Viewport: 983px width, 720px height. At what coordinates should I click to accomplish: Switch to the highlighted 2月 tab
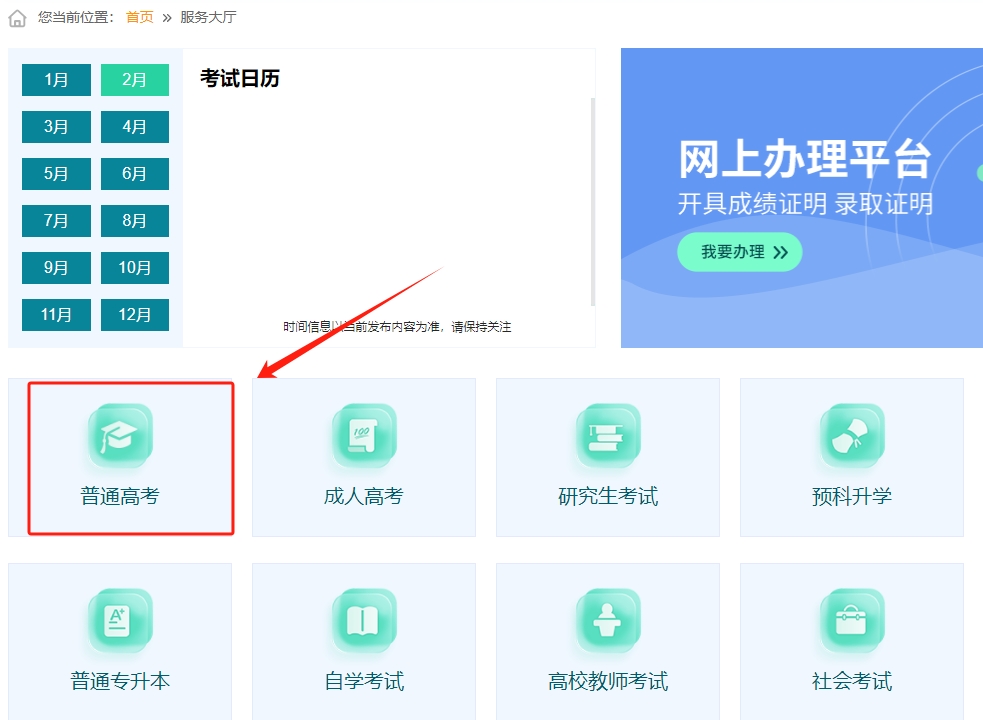click(x=135, y=80)
